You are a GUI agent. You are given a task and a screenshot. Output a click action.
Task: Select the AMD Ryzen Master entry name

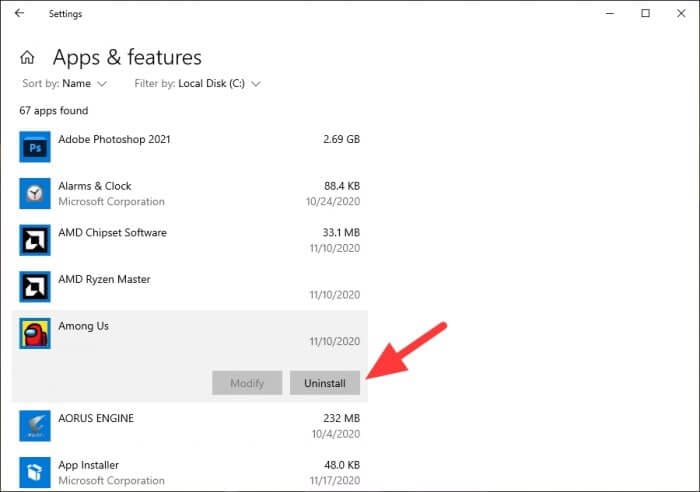104,279
